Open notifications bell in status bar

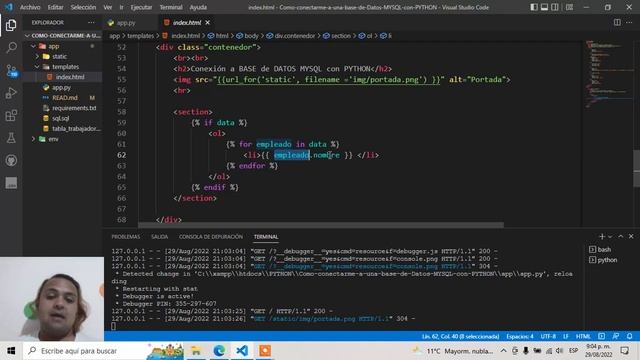[x=630, y=336]
